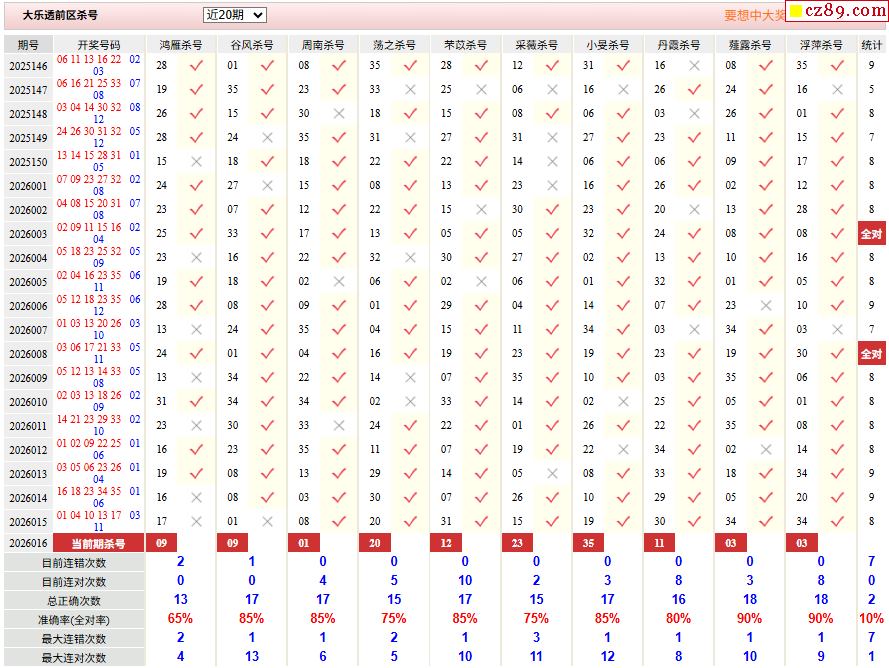889x668 pixels.
Task: Click the red 20 badge under 荡之杀号
Action: (374, 543)
